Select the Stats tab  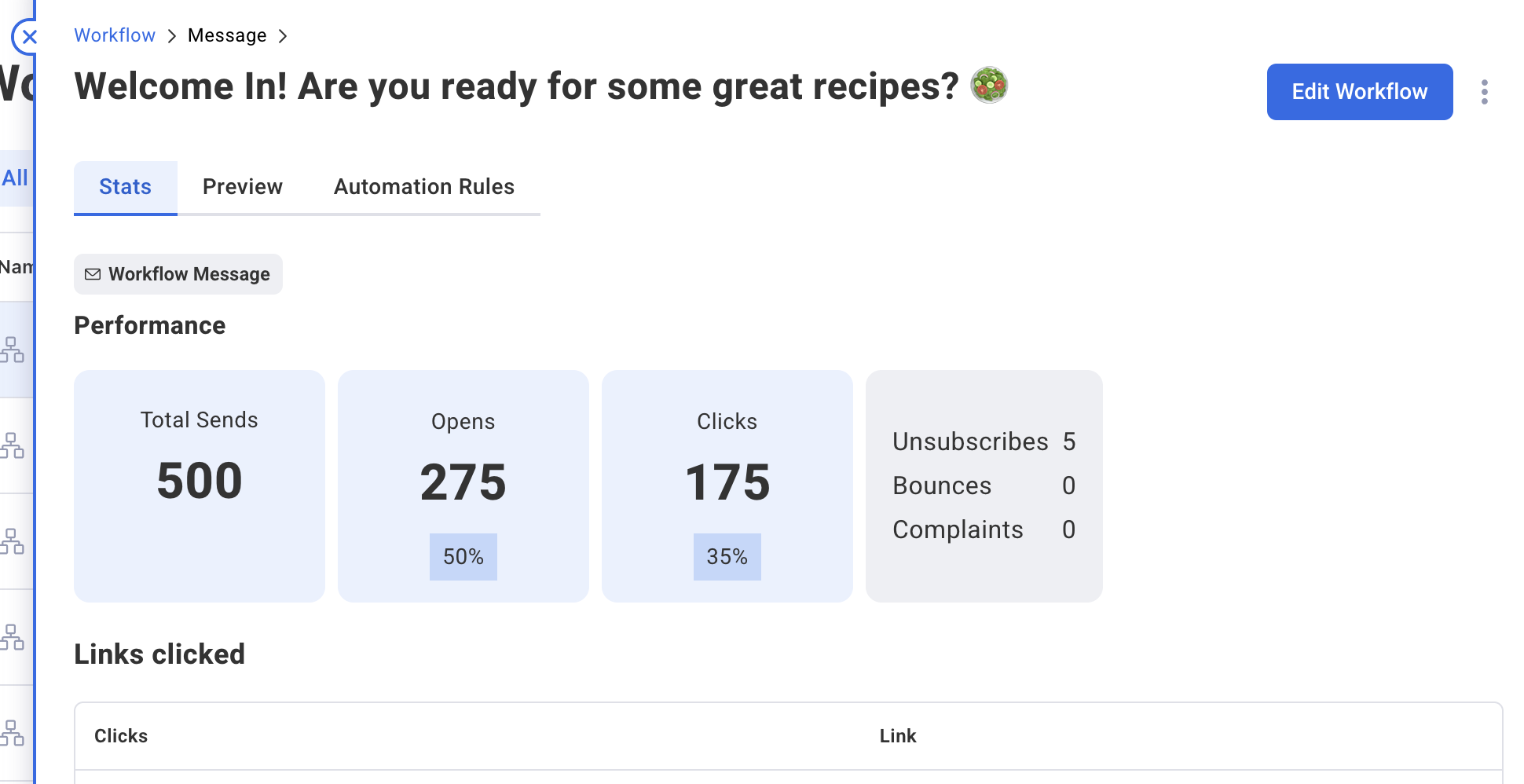click(125, 187)
